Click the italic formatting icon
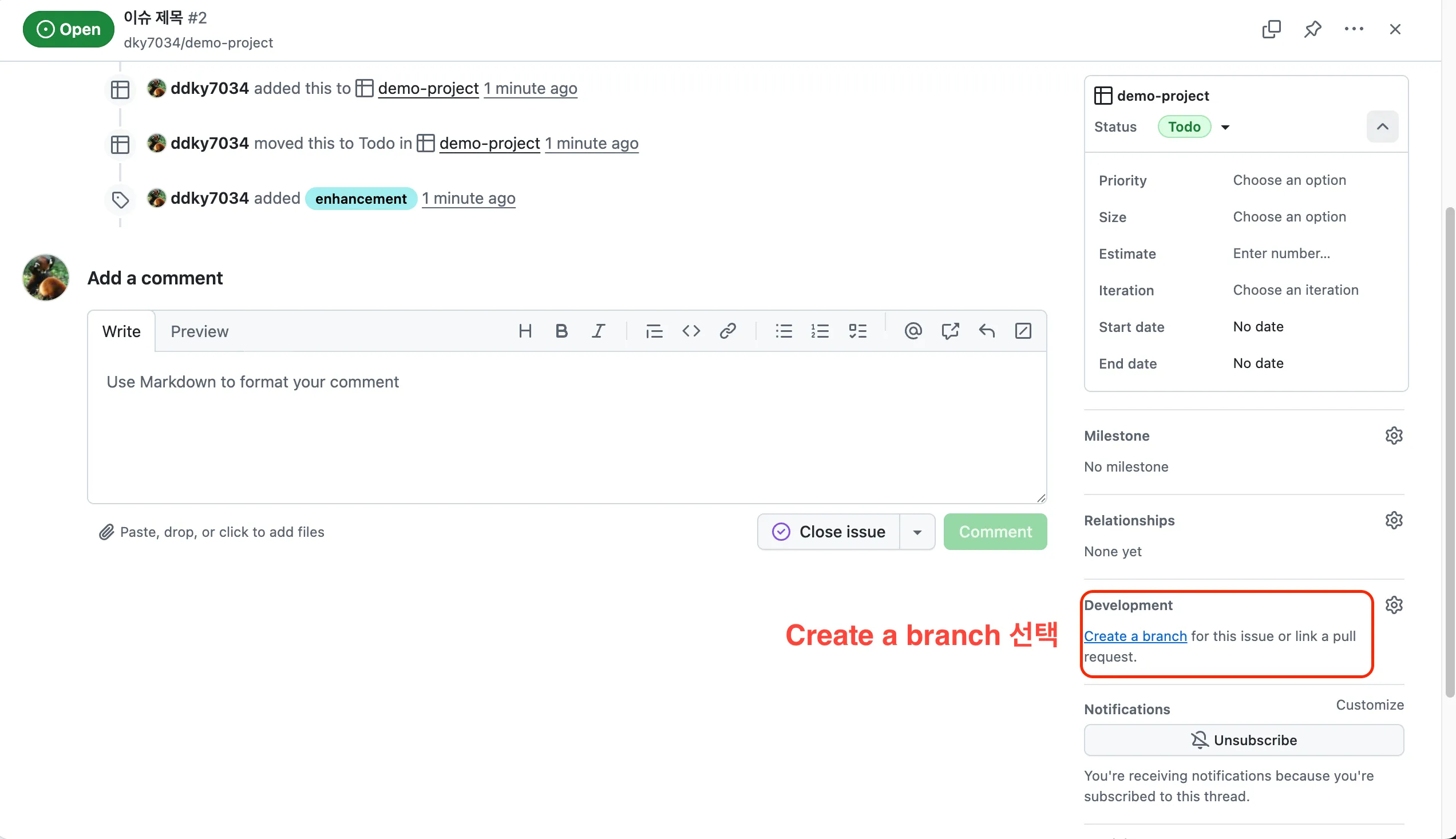The image size is (1456, 839). [x=598, y=331]
